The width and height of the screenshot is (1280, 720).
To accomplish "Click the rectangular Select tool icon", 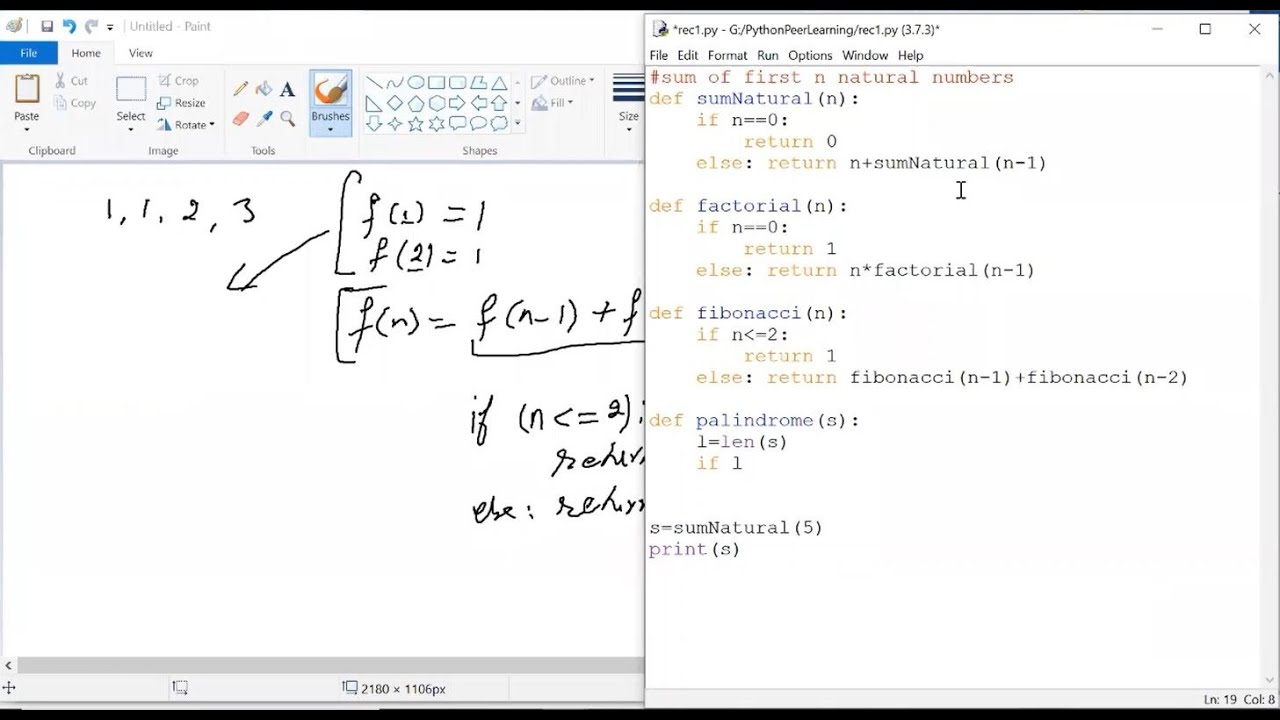I will click(x=131, y=90).
